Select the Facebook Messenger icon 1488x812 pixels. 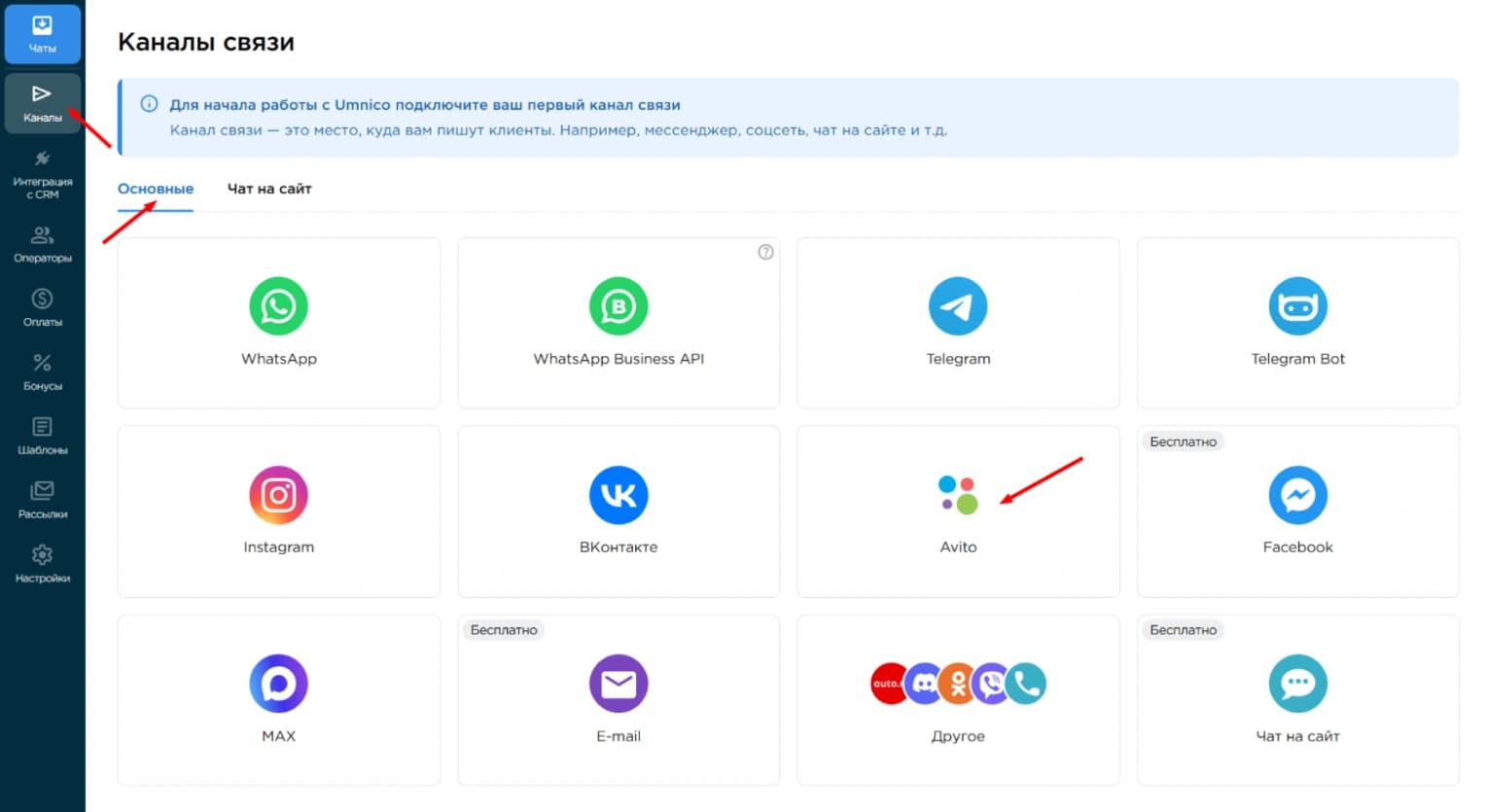coord(1298,495)
